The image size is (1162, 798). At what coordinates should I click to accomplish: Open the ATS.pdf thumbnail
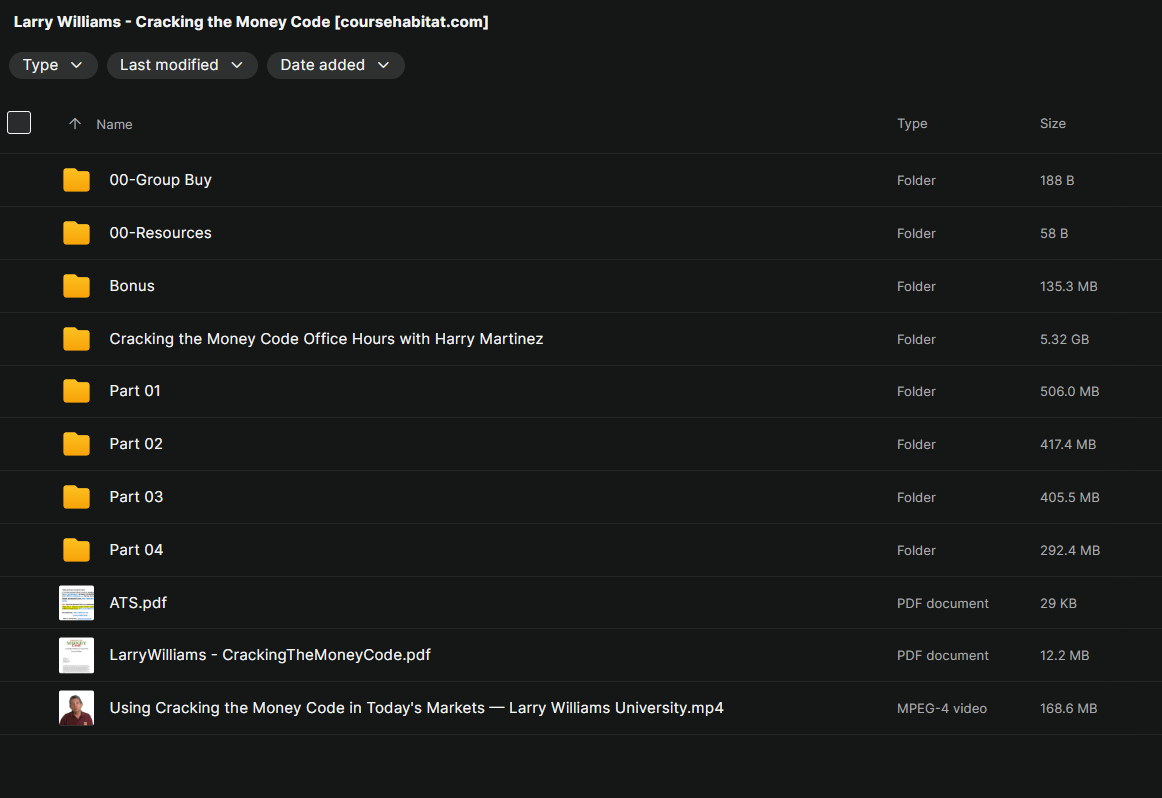pyautogui.click(x=76, y=603)
